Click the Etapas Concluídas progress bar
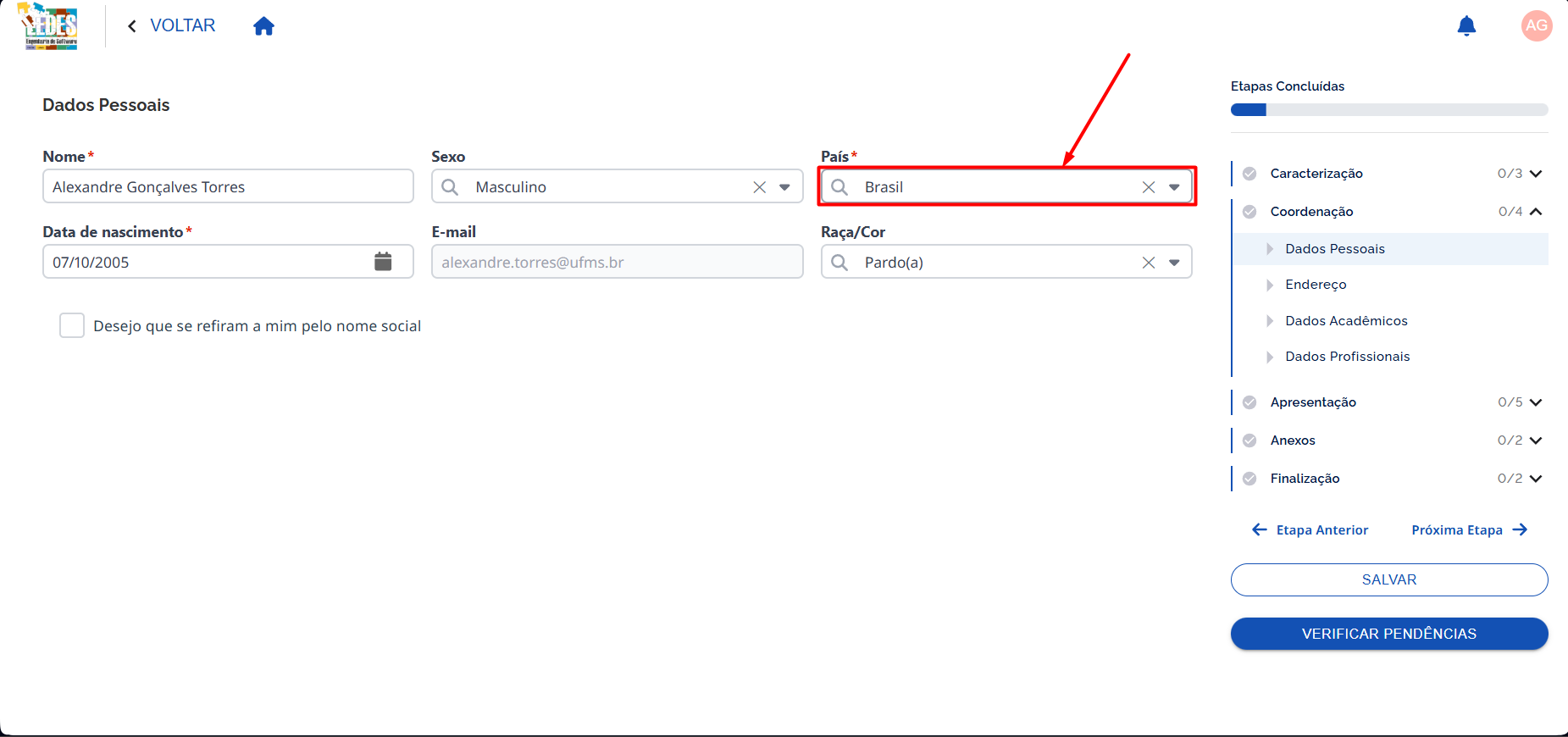 (1389, 110)
